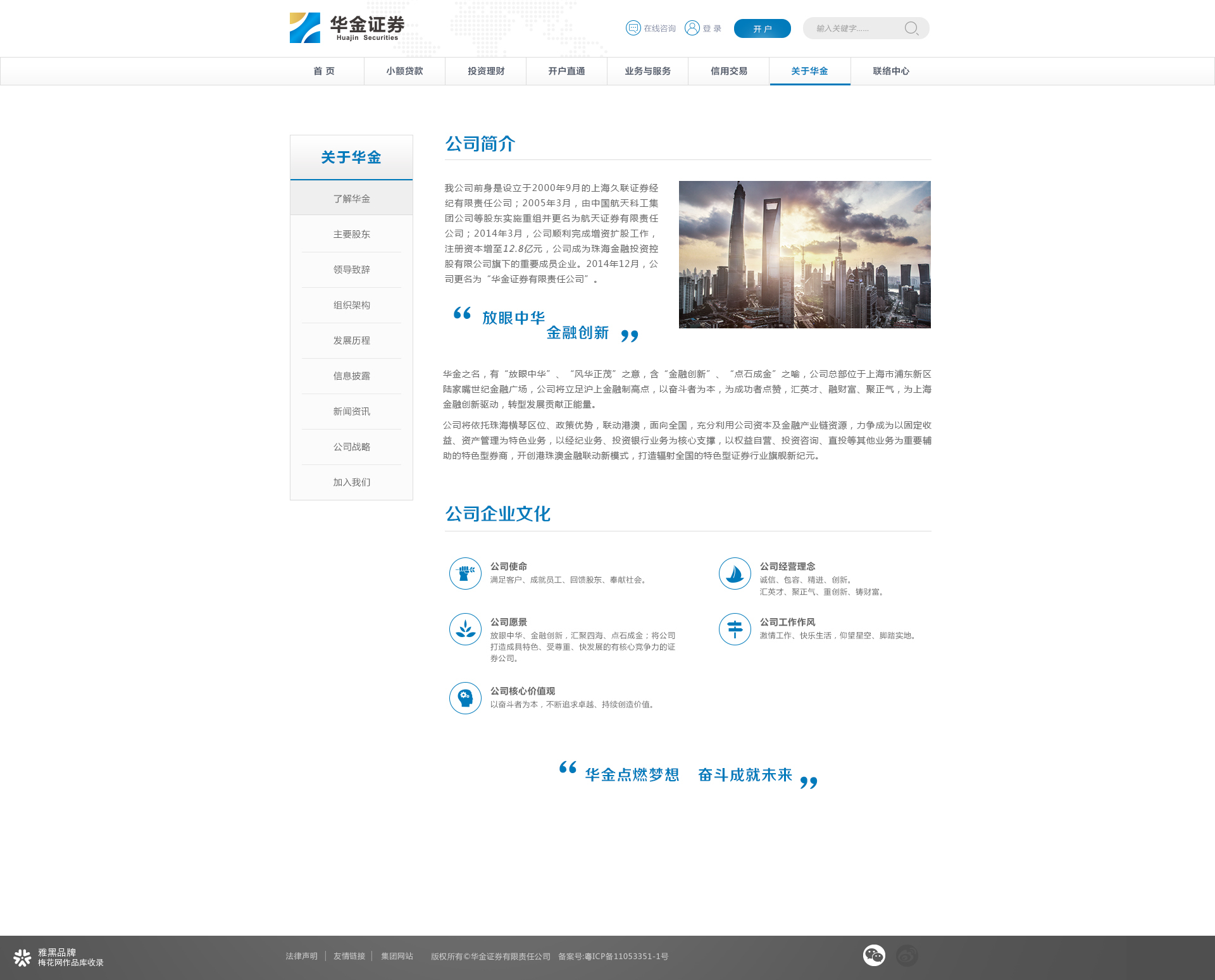1215x980 pixels.
Task: Open the 信用交易 navigation tab
Action: (x=728, y=71)
